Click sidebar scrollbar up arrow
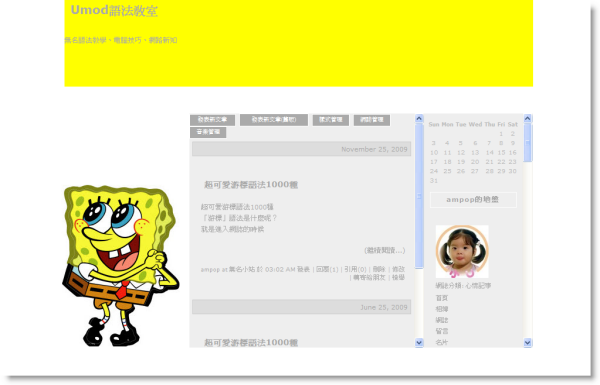The height and width of the screenshot is (385, 600). click(528, 119)
